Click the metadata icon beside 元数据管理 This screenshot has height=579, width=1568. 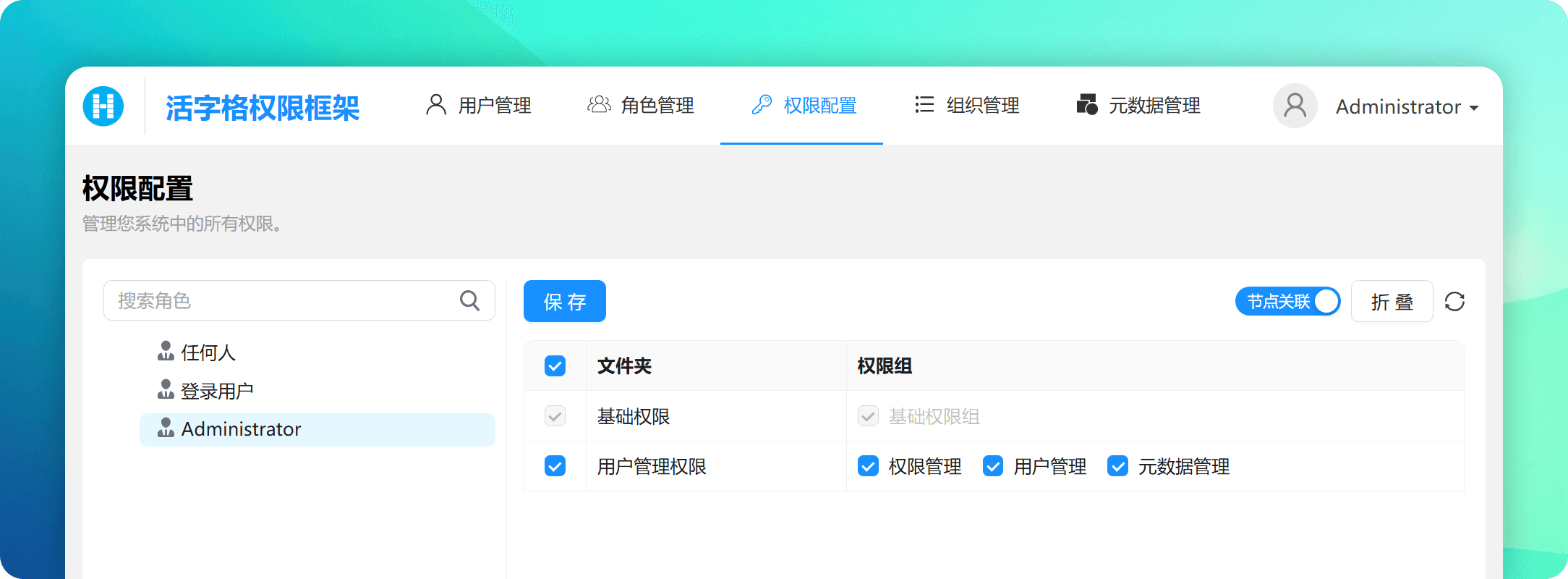coord(1087,105)
